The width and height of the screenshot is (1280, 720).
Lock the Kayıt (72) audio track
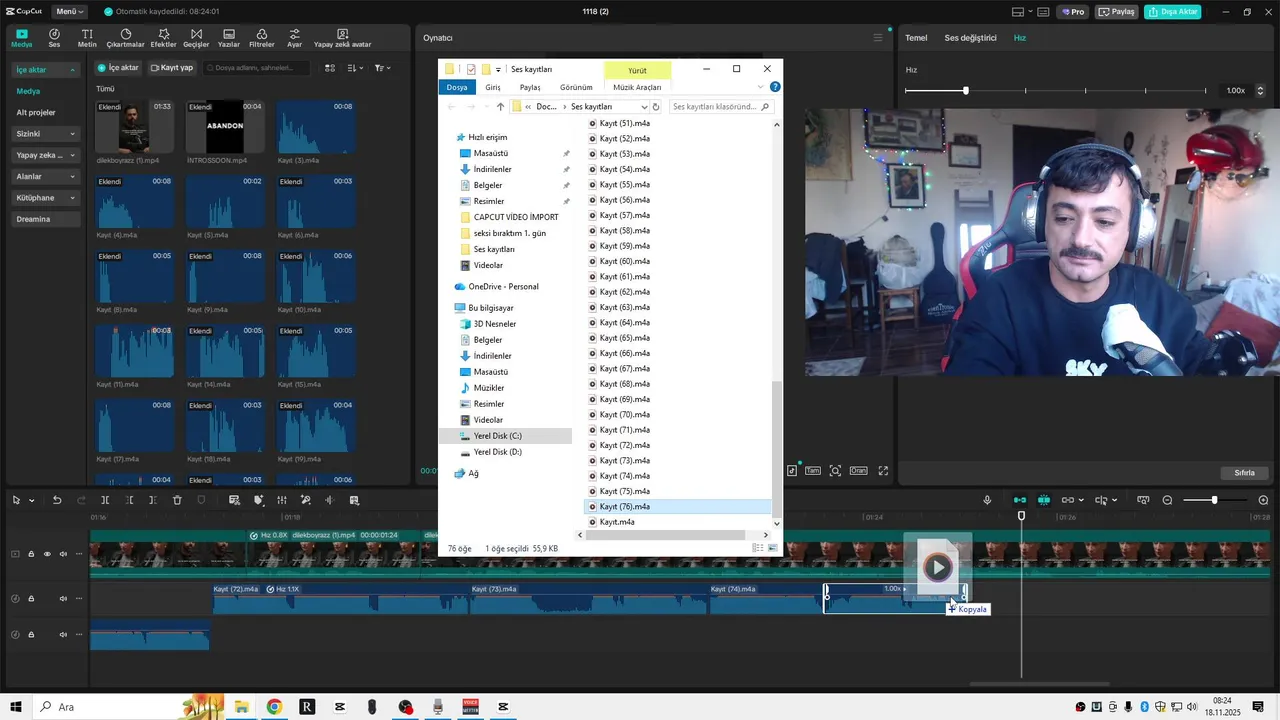31,599
